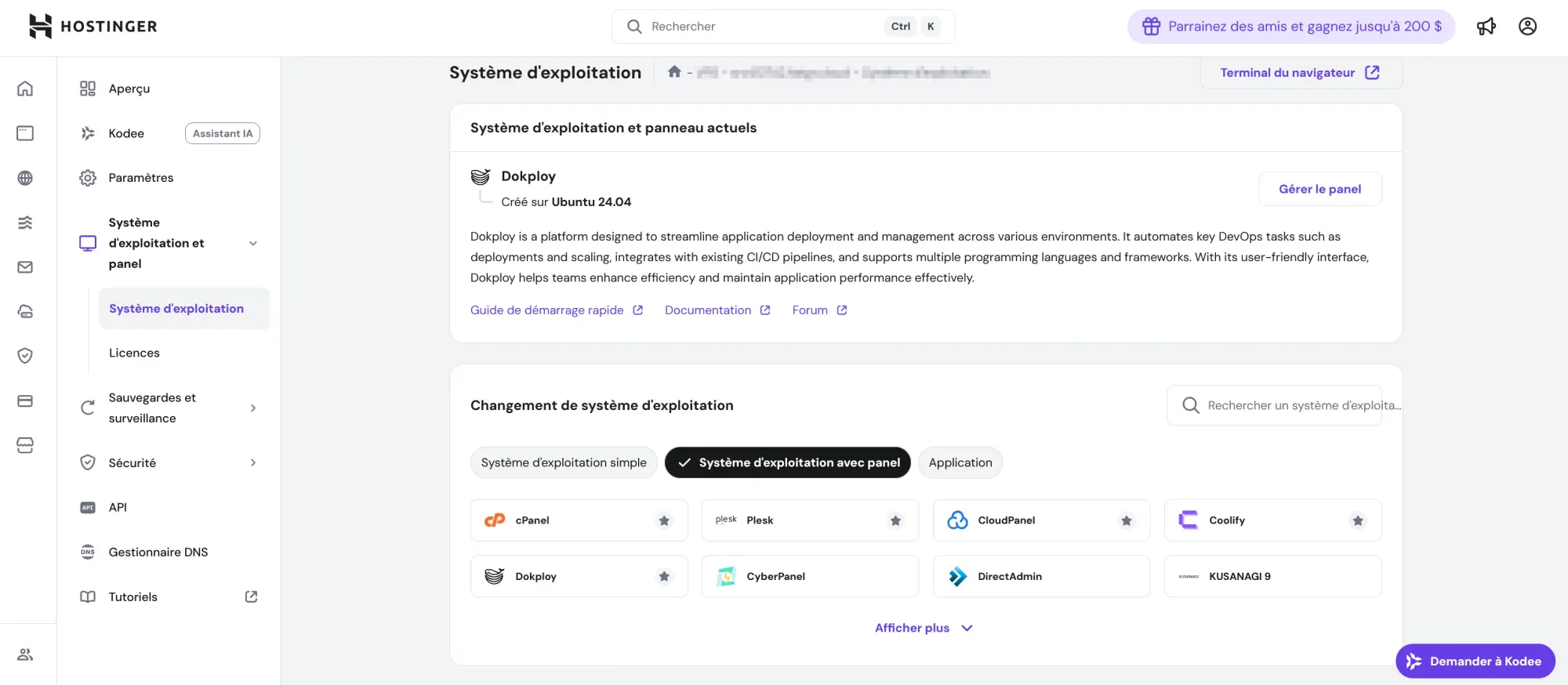The width and height of the screenshot is (1568, 685).
Task: Choose the Dokploy option card
Action: click(x=579, y=576)
